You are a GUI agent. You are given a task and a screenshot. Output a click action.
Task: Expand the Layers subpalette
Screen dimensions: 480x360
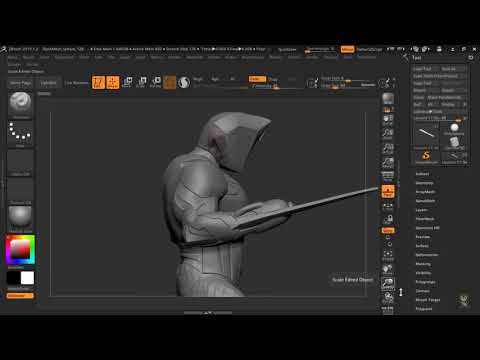click(x=422, y=210)
